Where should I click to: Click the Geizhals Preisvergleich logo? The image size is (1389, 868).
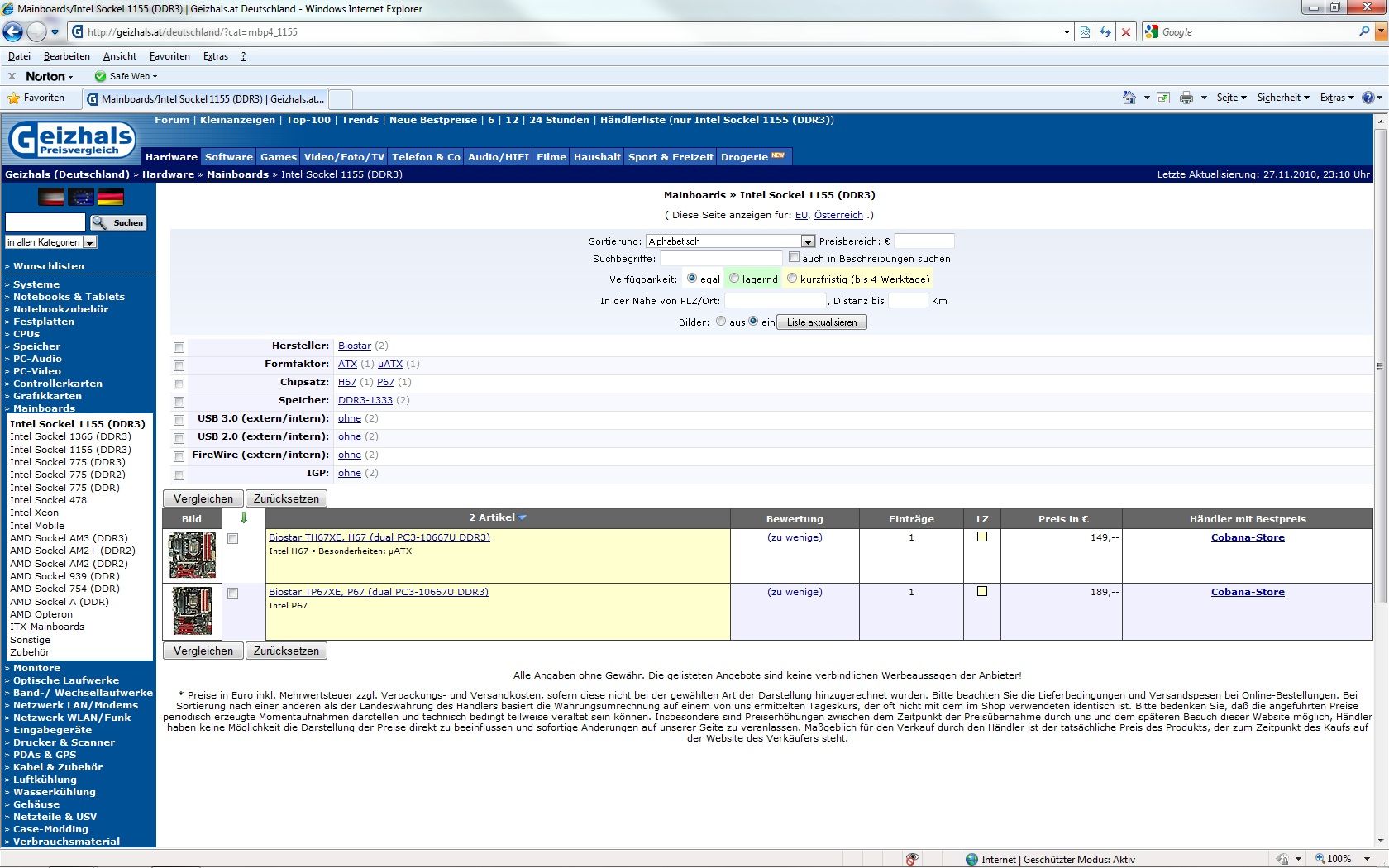tap(72, 139)
